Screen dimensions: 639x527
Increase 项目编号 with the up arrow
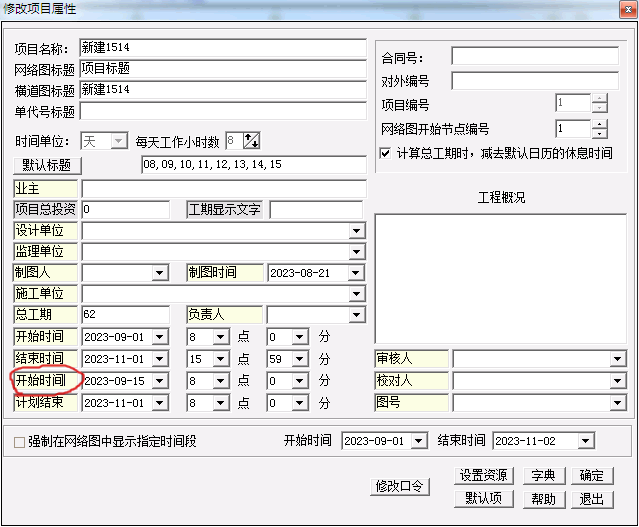599,98
